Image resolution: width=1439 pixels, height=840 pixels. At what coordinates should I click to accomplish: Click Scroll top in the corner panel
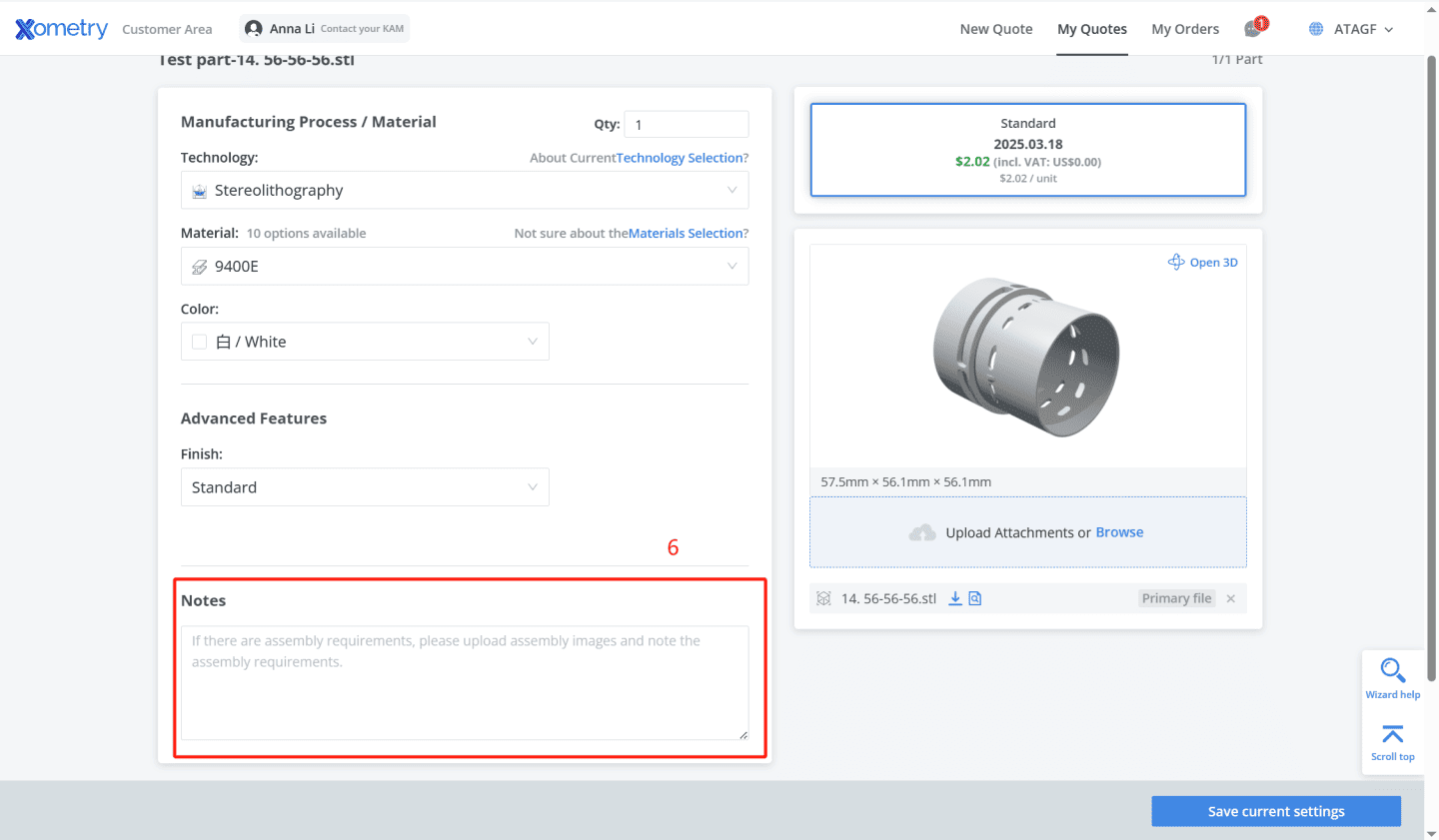1392,741
